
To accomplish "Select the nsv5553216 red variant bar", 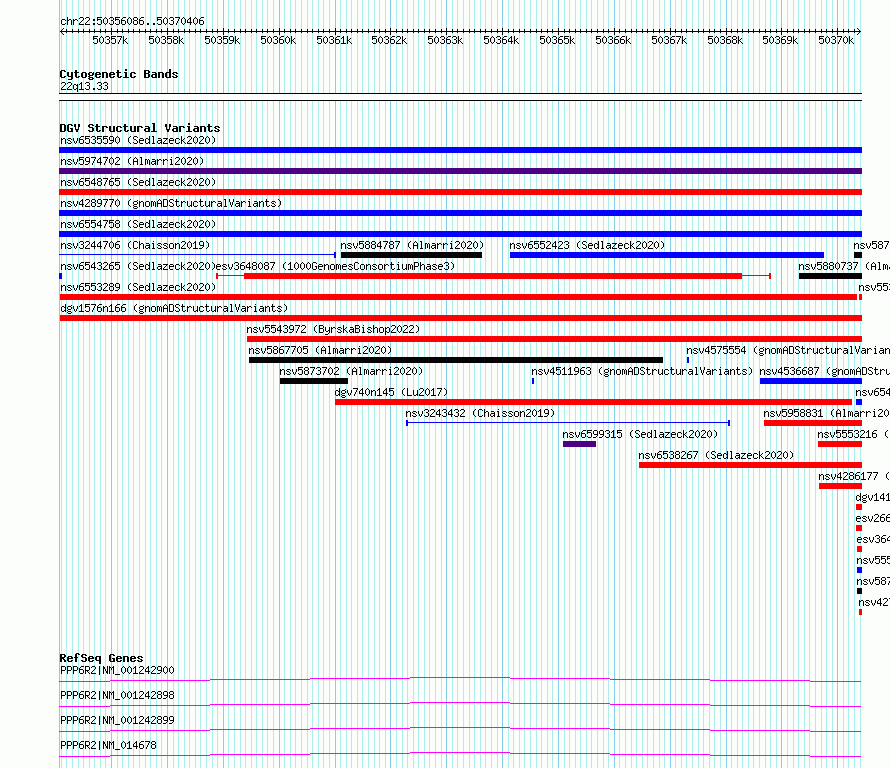I will point(840,444).
